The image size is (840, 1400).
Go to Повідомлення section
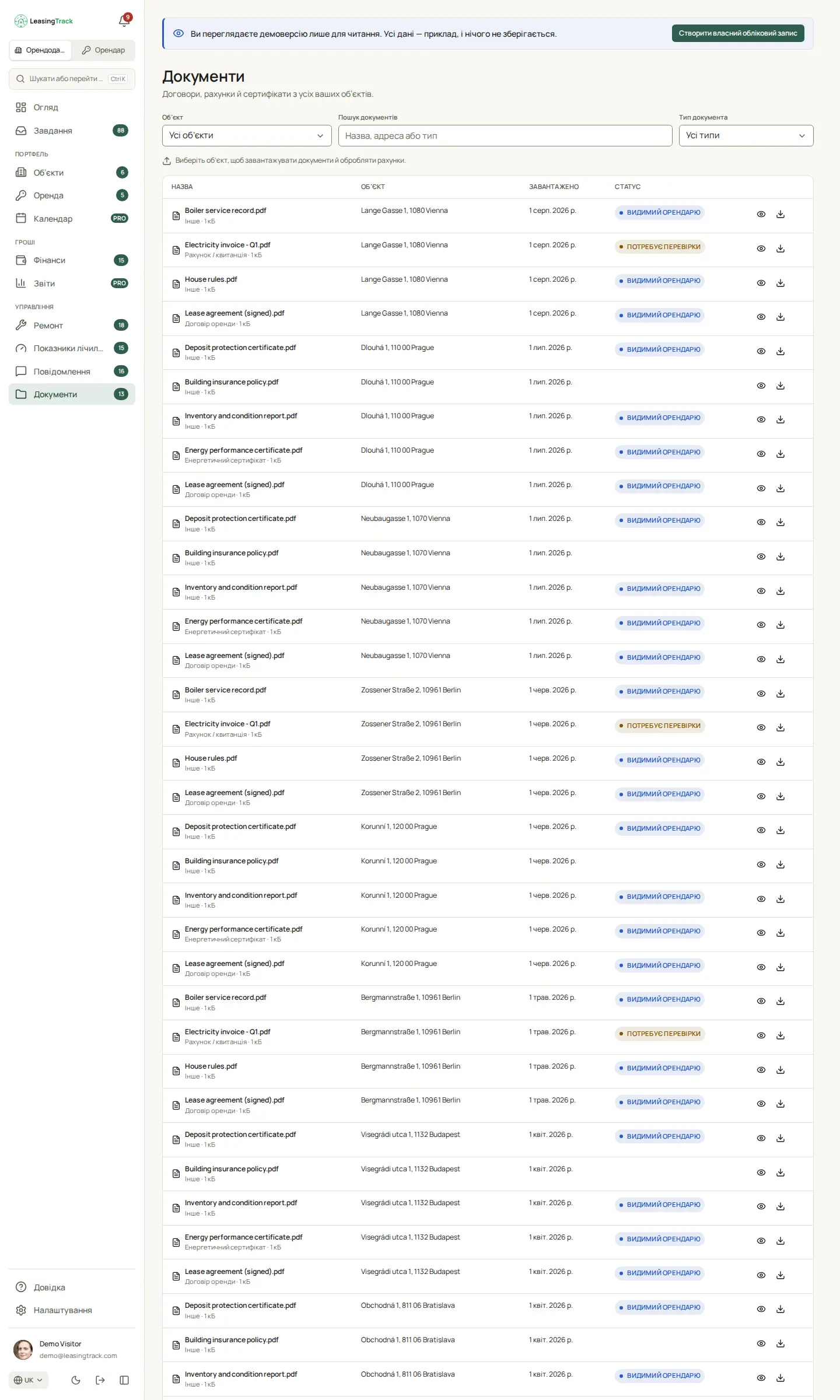[x=72, y=372]
